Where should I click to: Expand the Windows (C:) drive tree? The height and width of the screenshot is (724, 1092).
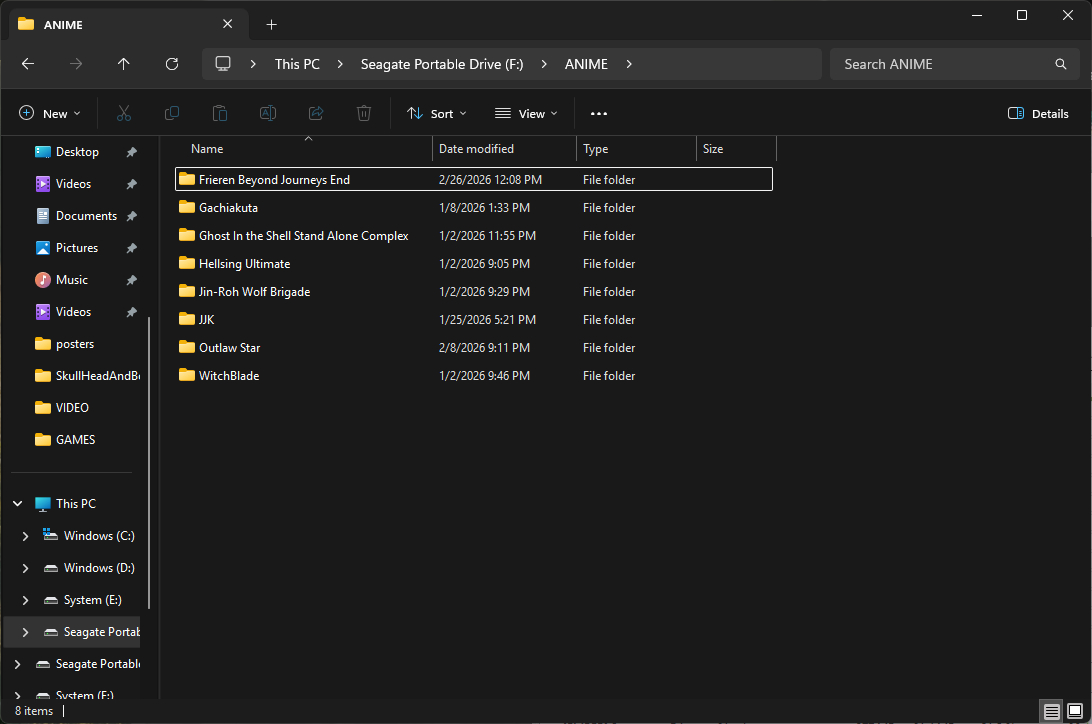coord(26,536)
